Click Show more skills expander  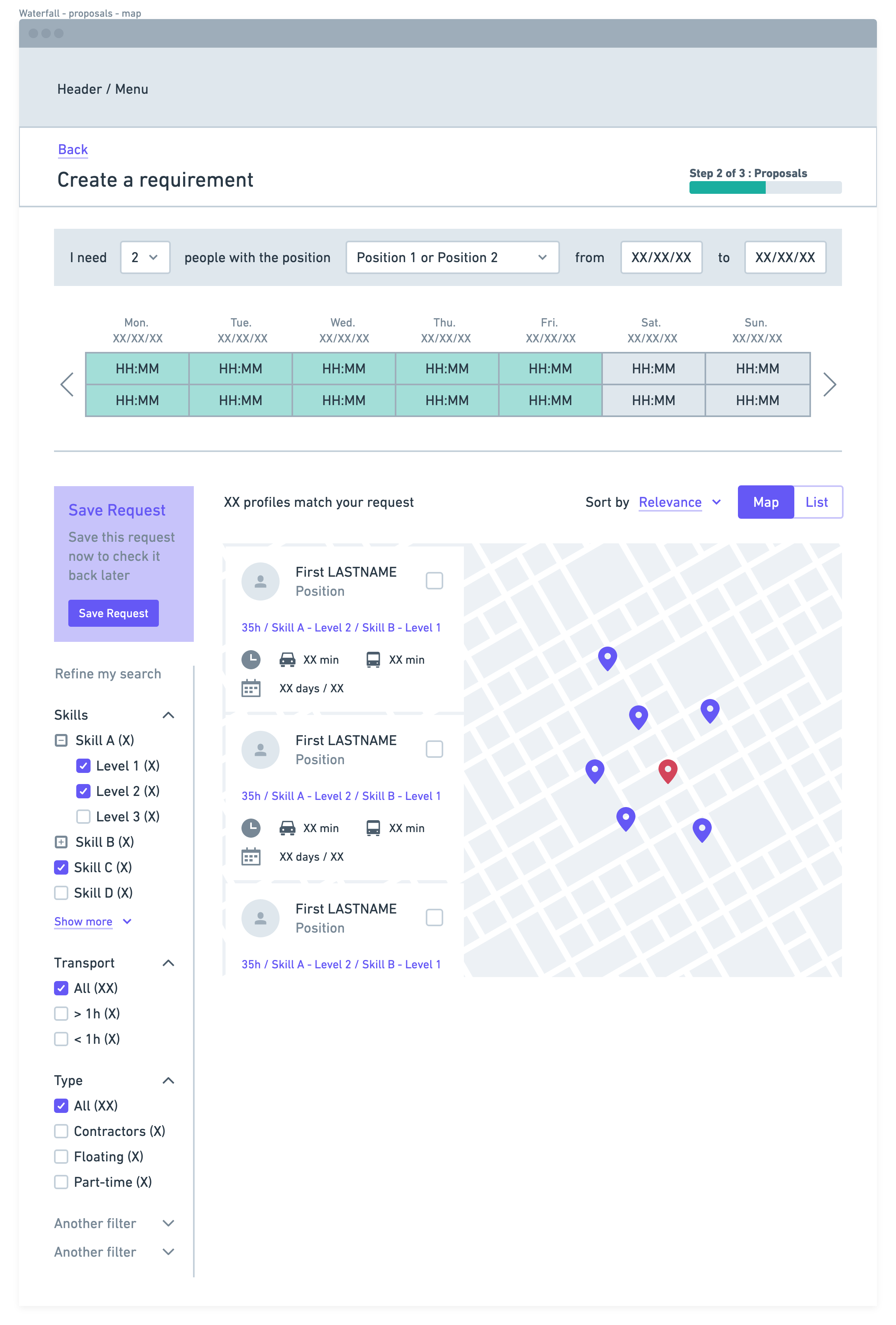coord(93,921)
